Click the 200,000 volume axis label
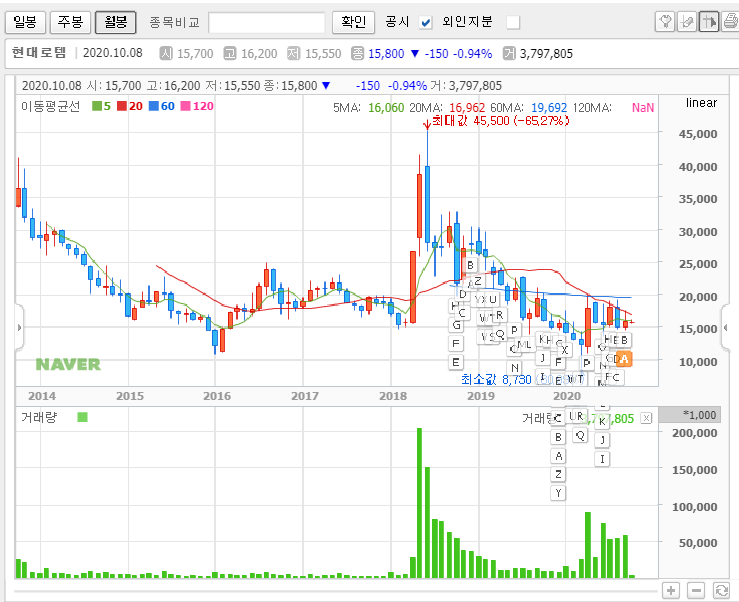The width and height of the screenshot is (739, 602). [695, 433]
